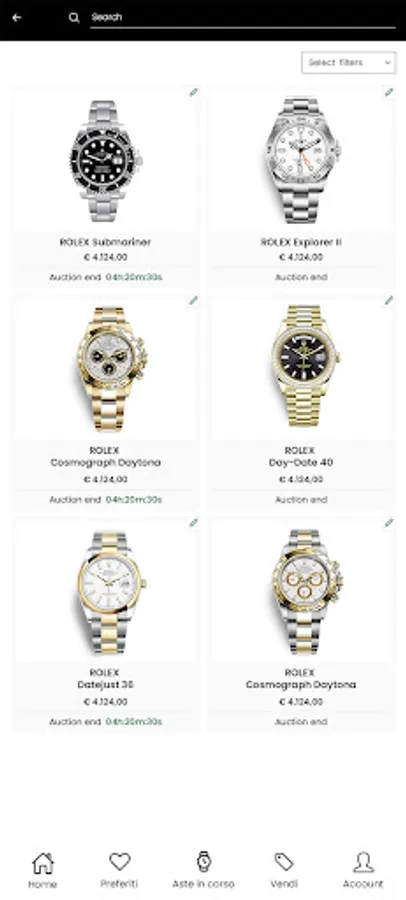The height and width of the screenshot is (900, 406).
Task: Edit the ROLEX Submariner listing pencil icon
Action: [x=194, y=92]
